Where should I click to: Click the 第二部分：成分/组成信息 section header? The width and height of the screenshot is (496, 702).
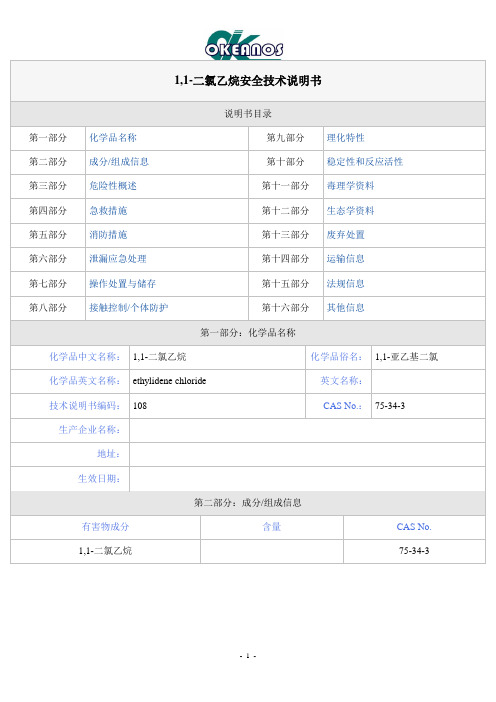(248, 503)
